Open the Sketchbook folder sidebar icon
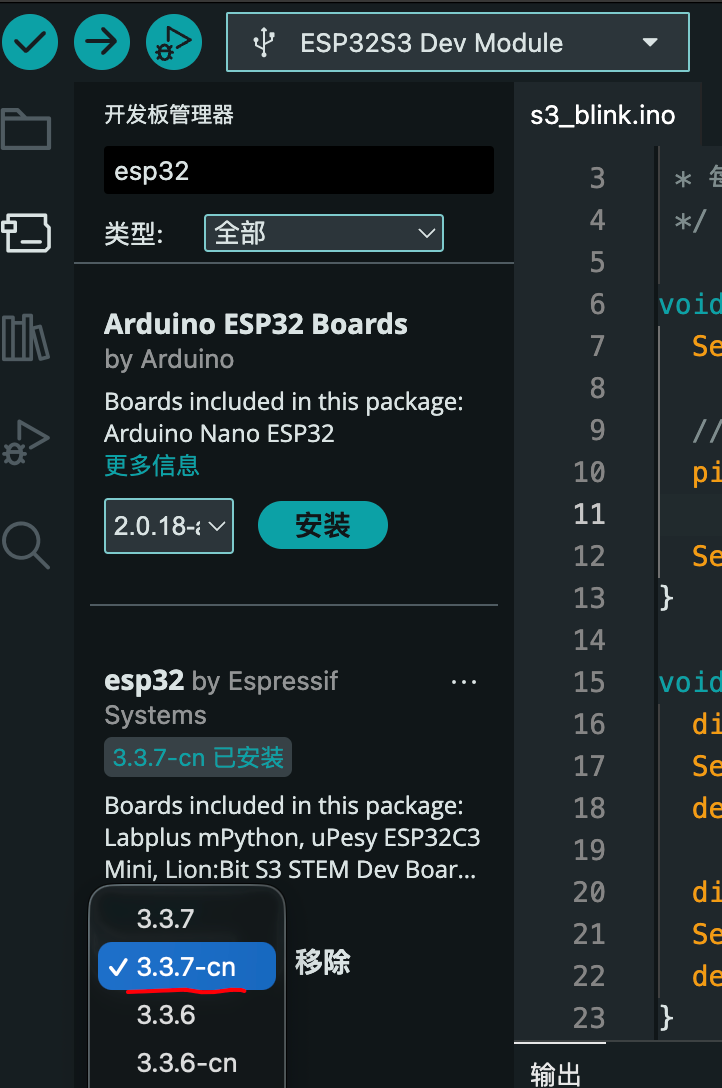The height and width of the screenshot is (1088, 722). pyautogui.click(x=26, y=130)
